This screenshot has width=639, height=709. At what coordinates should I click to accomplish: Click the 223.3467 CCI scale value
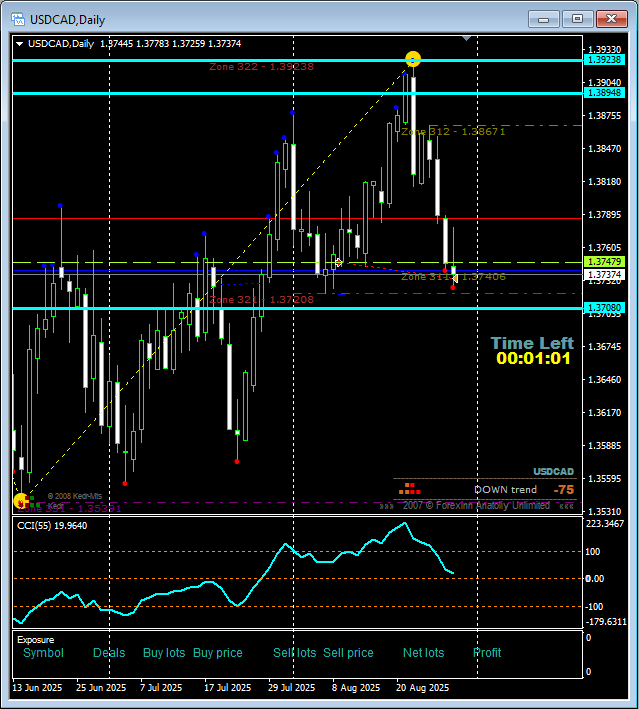coord(605,524)
